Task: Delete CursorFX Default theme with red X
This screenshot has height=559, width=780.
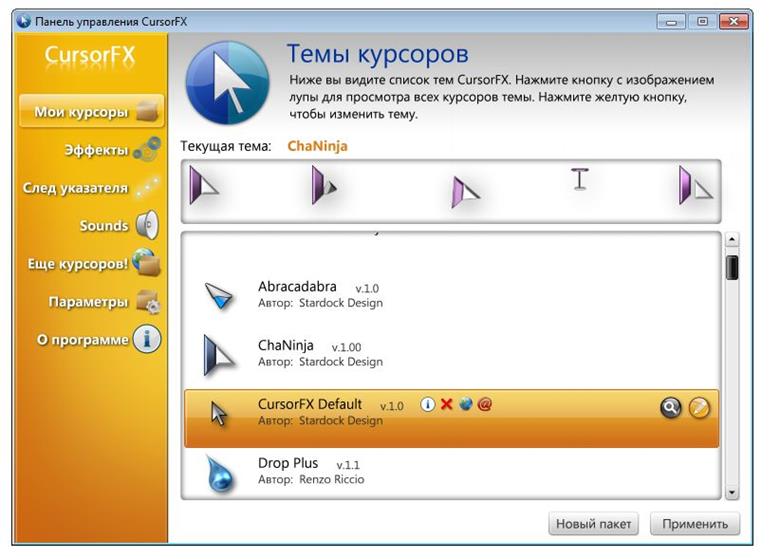Action: pyautogui.click(x=447, y=404)
